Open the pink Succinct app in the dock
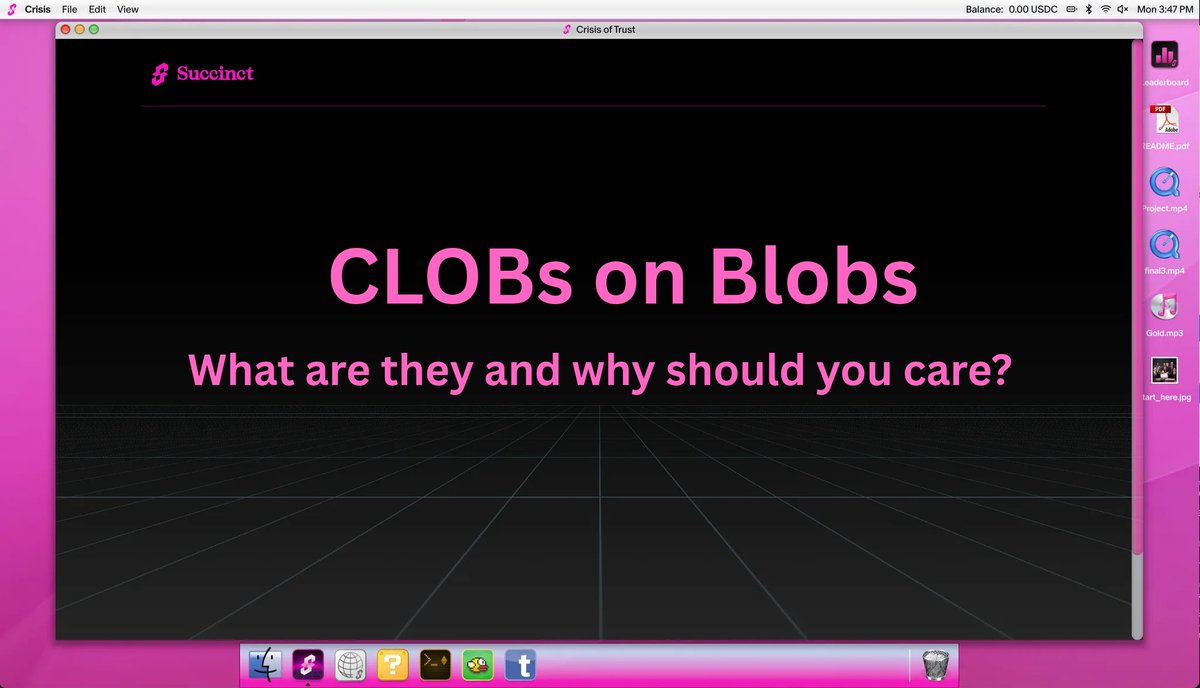The height and width of the screenshot is (688, 1200). click(x=308, y=664)
